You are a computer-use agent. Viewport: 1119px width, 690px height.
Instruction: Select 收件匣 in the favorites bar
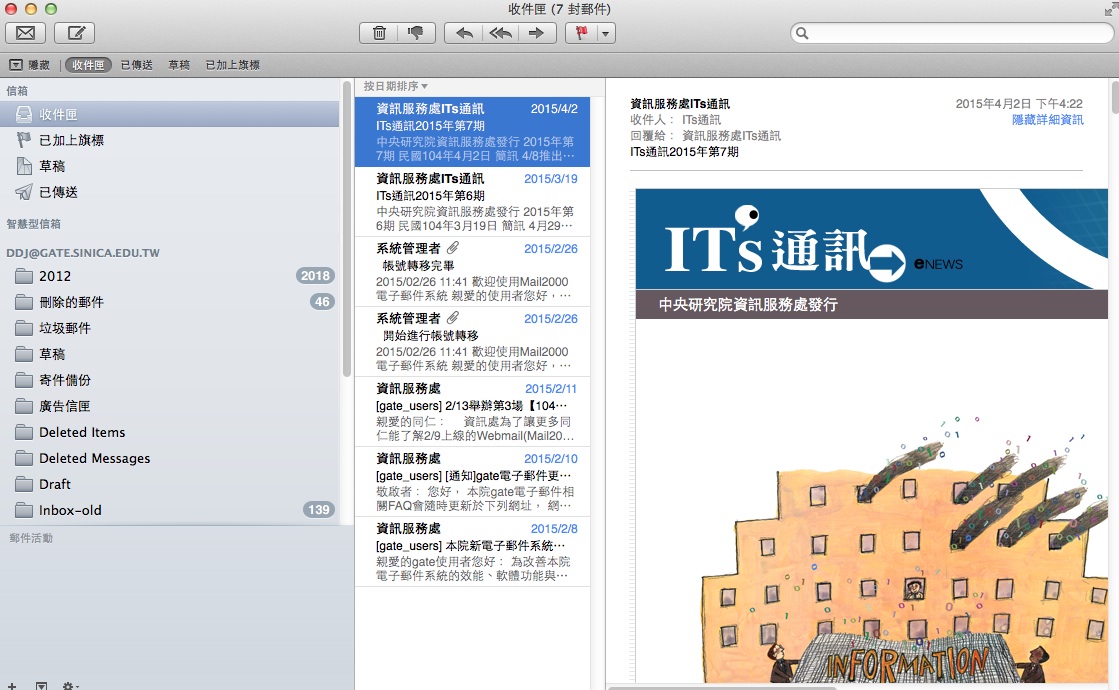click(88, 65)
